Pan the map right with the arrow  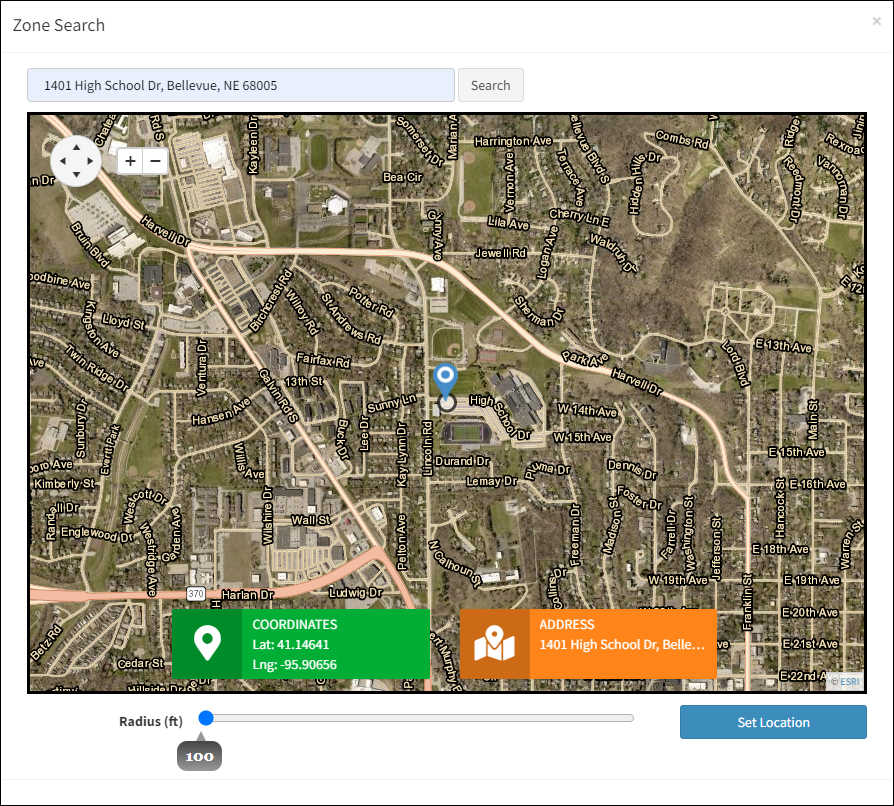click(x=90, y=161)
